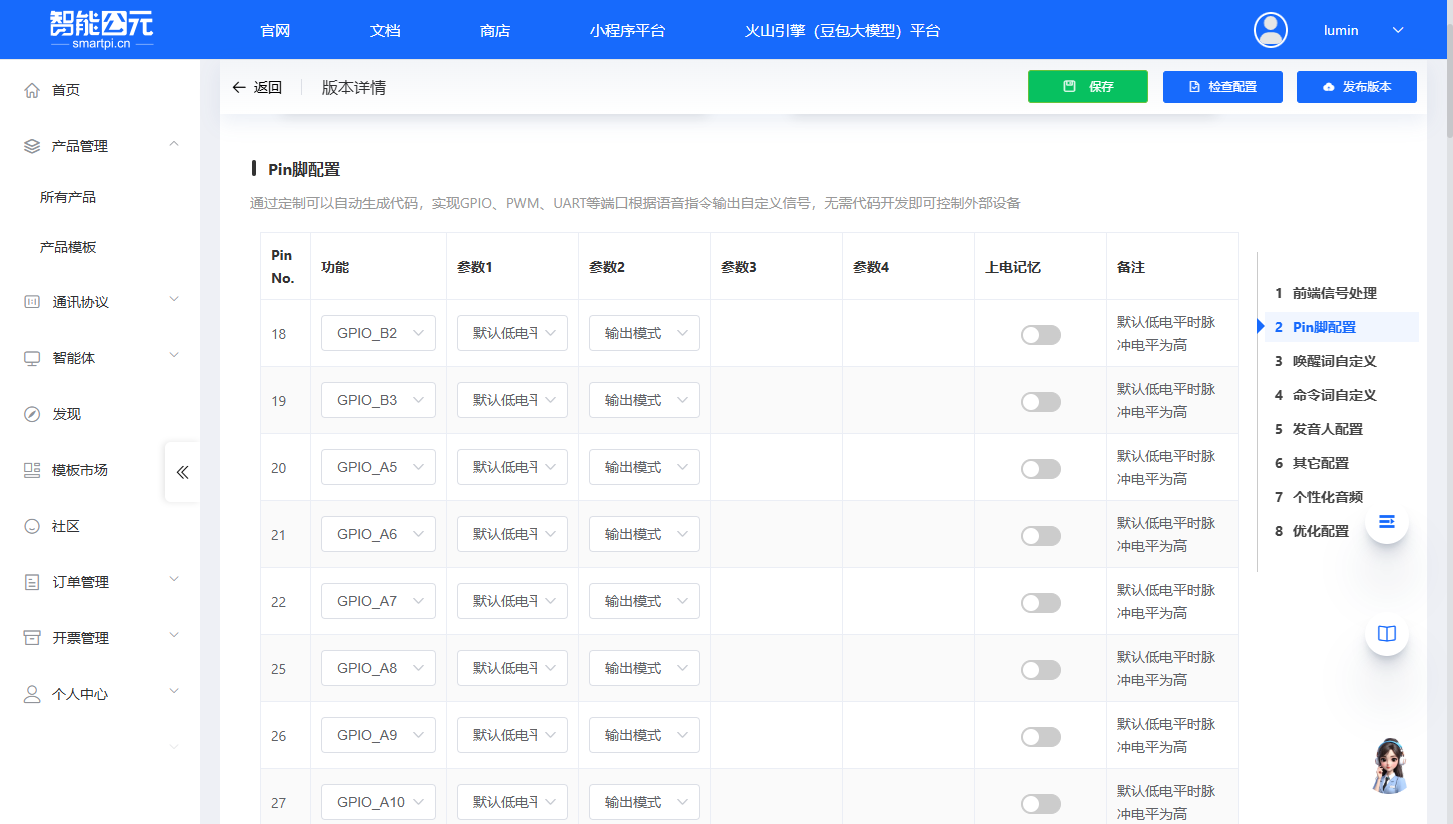Turn on power memory switch for Pin 21
This screenshot has width=1453, height=824.
[1040, 535]
